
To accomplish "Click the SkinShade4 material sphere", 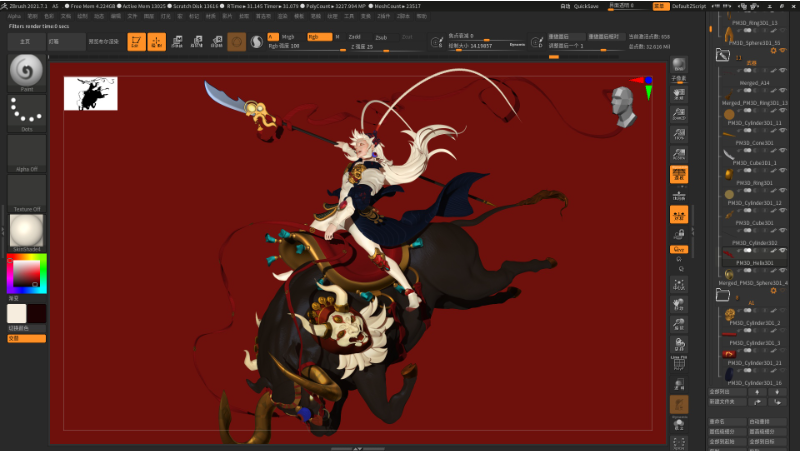I will pyautogui.click(x=26, y=231).
